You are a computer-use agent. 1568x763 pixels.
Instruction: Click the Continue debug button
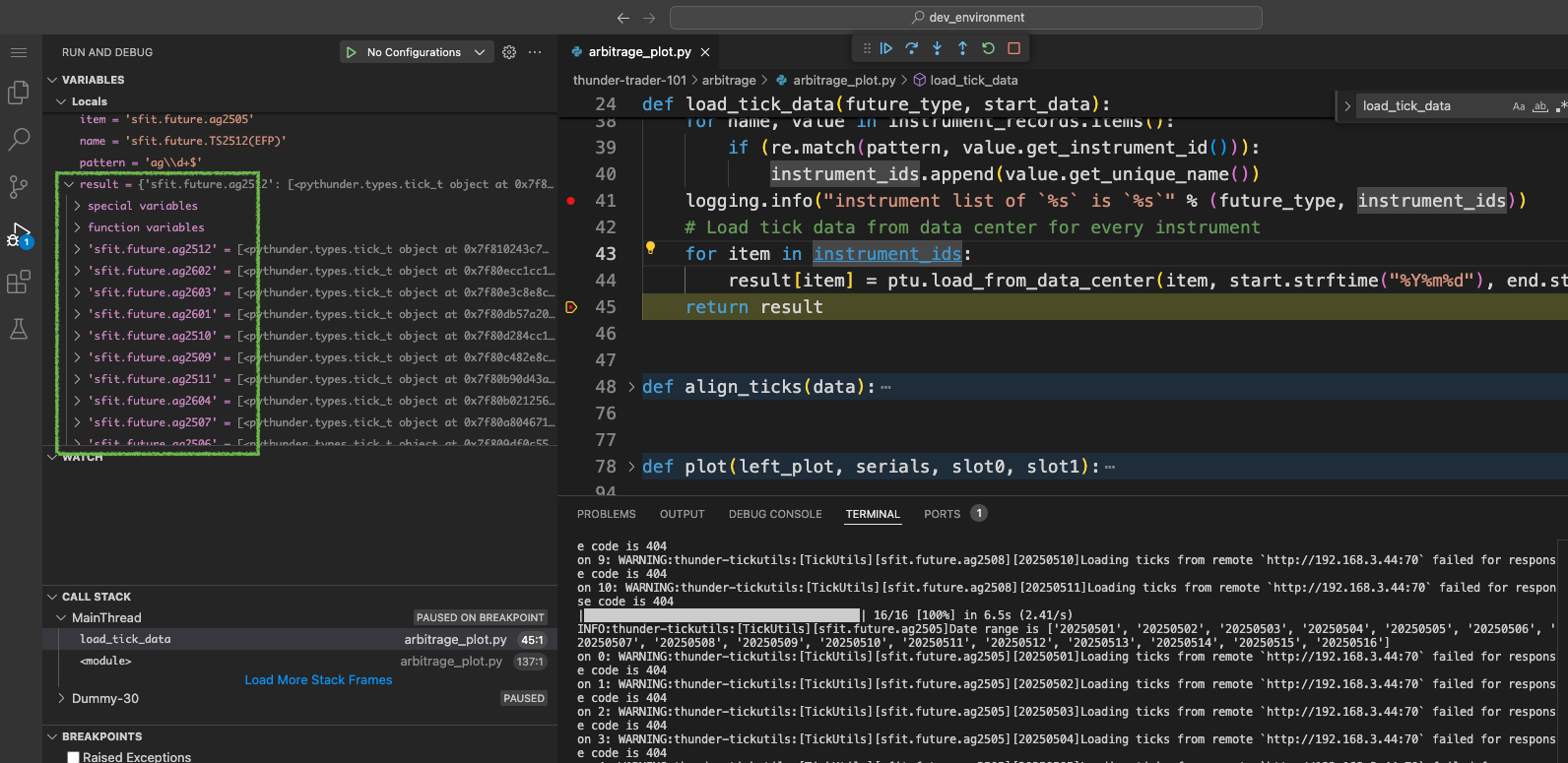[x=886, y=48]
